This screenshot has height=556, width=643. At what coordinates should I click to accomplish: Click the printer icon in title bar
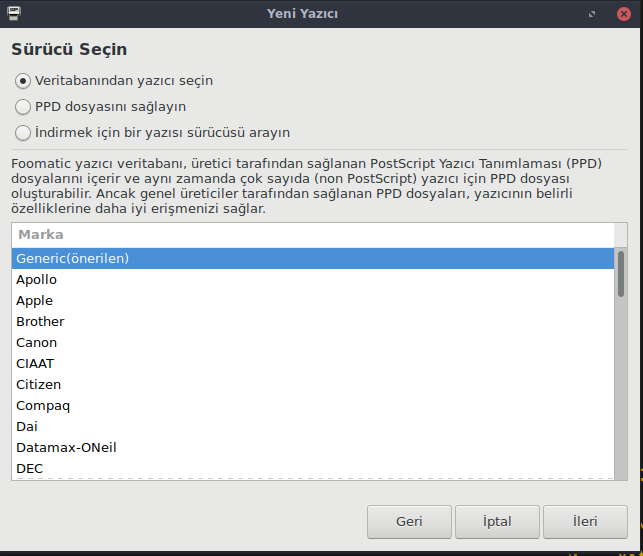(11, 14)
